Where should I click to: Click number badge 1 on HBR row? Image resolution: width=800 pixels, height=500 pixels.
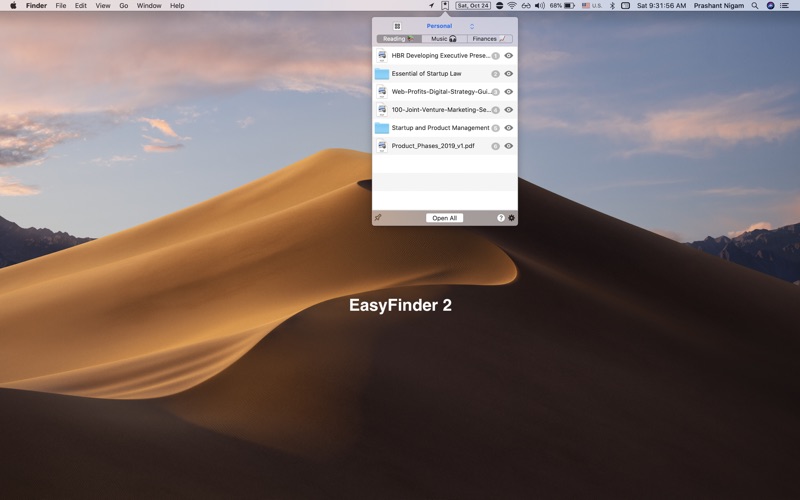495,56
